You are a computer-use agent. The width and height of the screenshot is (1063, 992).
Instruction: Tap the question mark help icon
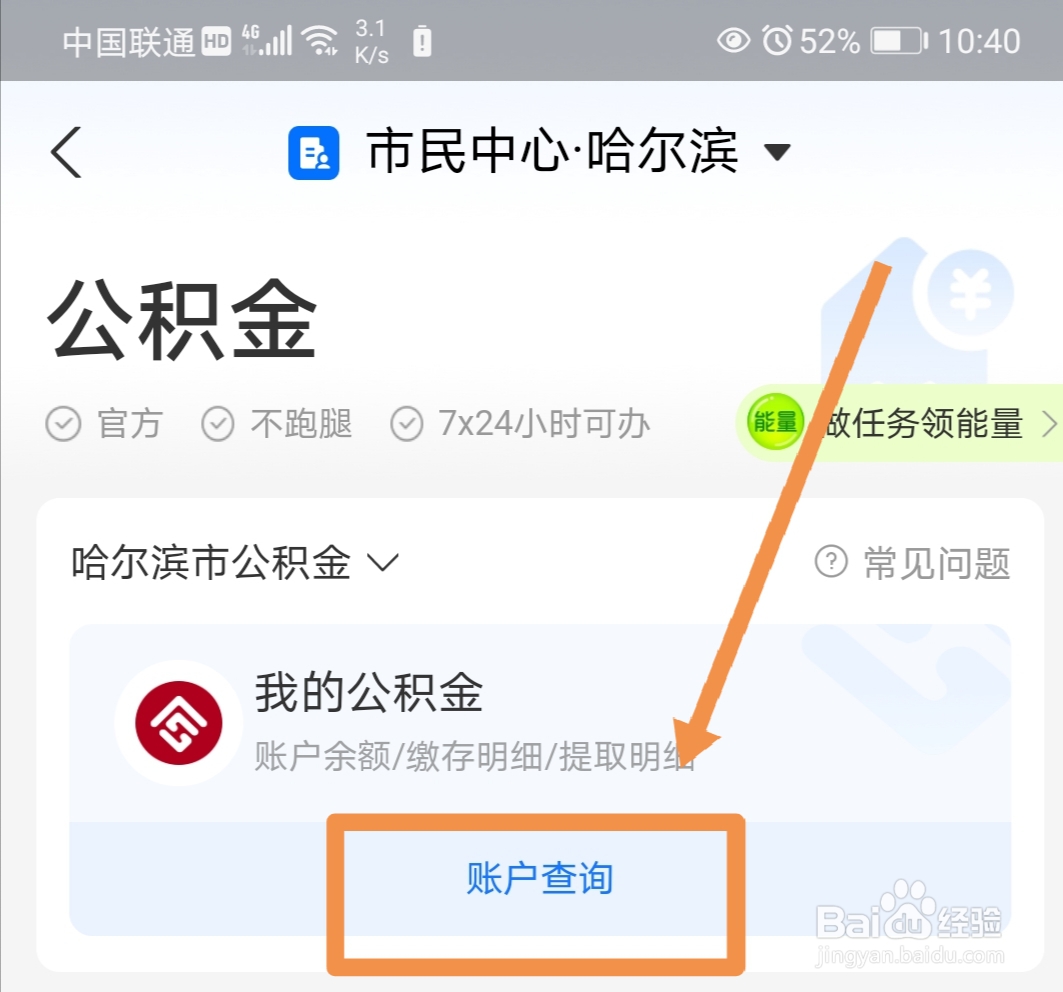coord(830,561)
